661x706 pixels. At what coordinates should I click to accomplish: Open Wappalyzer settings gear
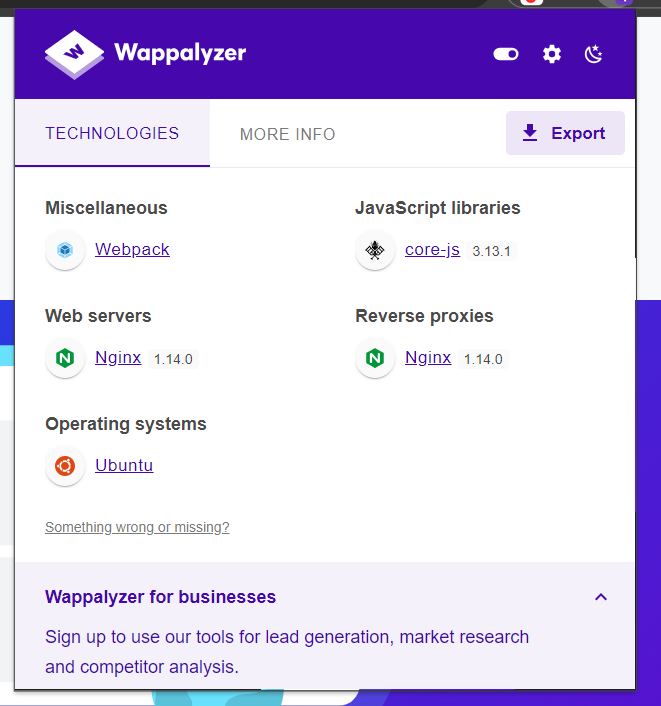(552, 54)
